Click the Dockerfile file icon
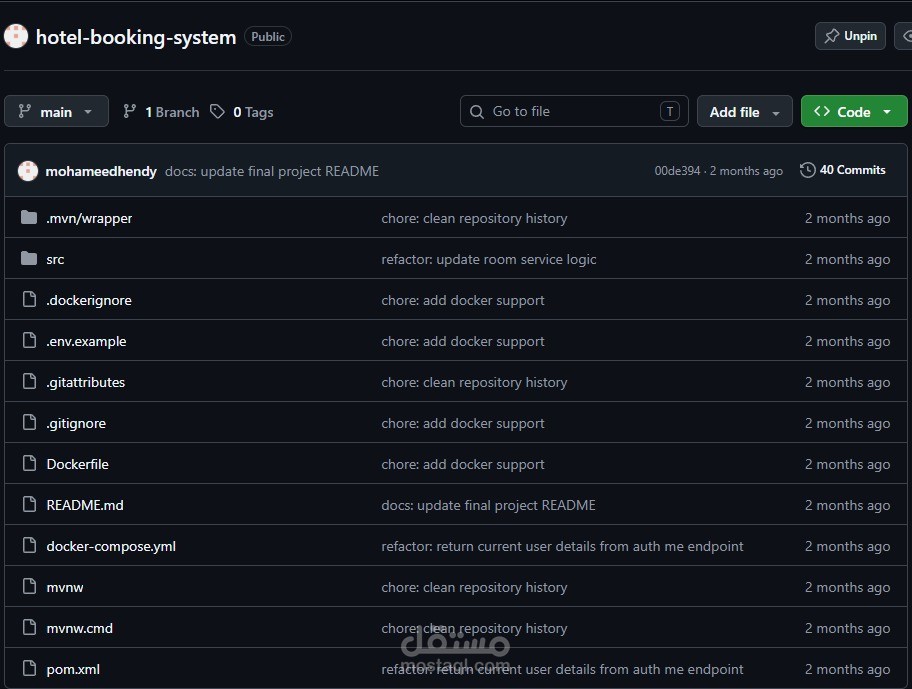 (29, 463)
